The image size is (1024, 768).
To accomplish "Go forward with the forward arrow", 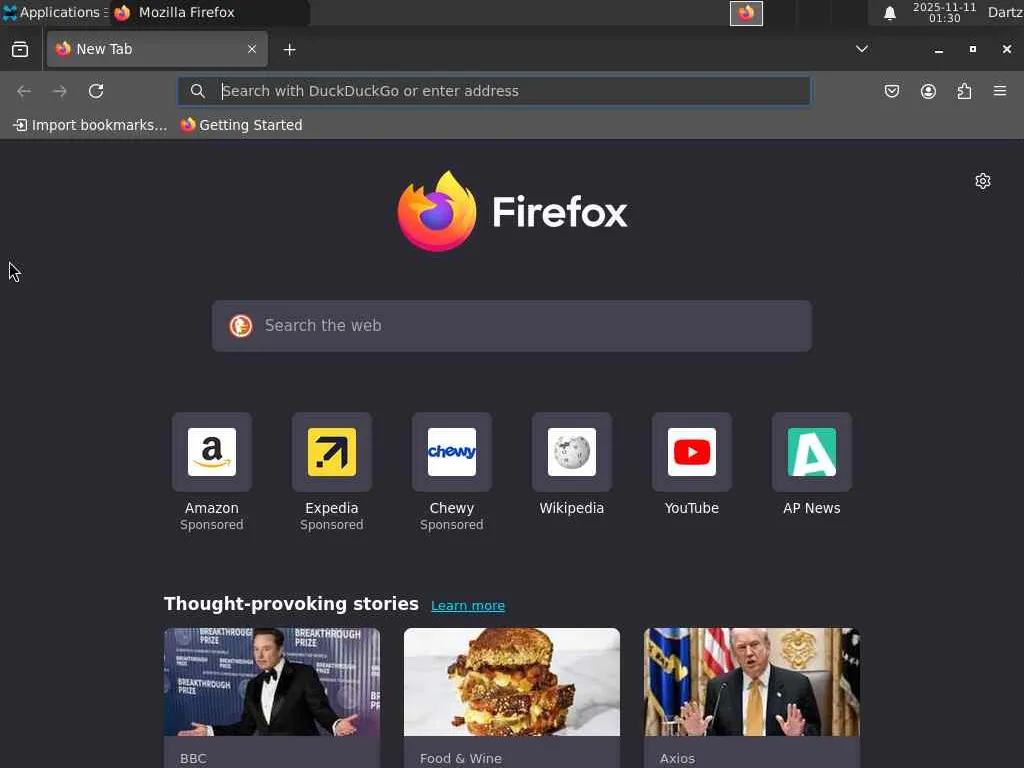I will [x=59, y=91].
